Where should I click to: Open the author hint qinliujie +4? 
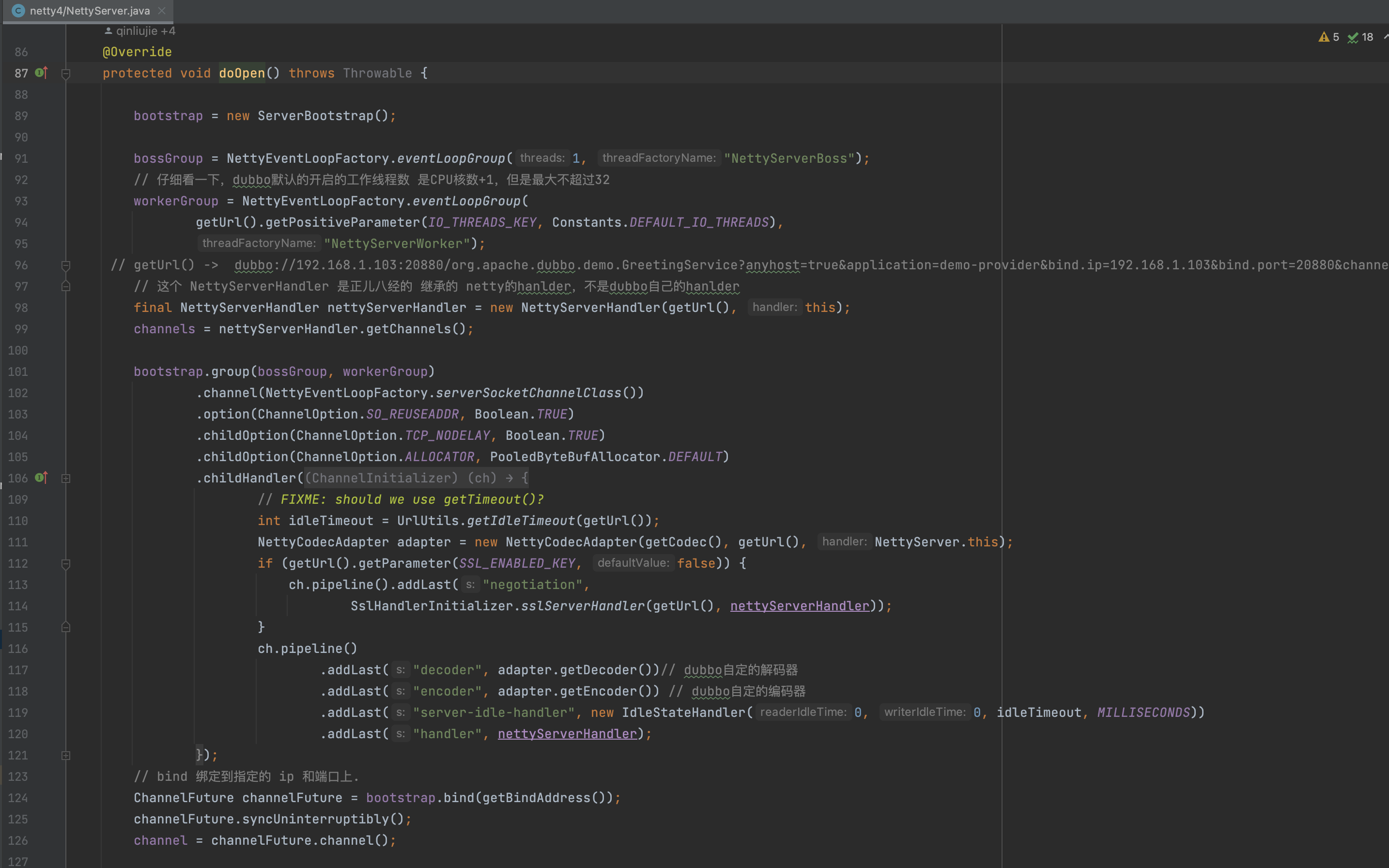pyautogui.click(x=140, y=31)
